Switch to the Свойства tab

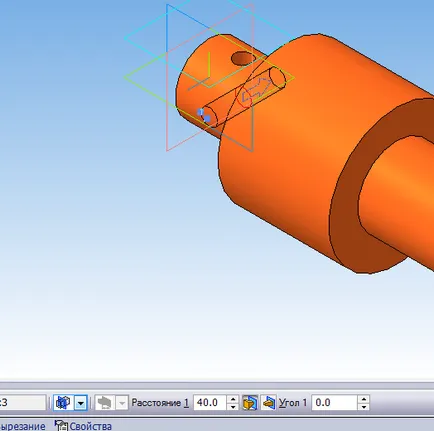click(x=90, y=426)
